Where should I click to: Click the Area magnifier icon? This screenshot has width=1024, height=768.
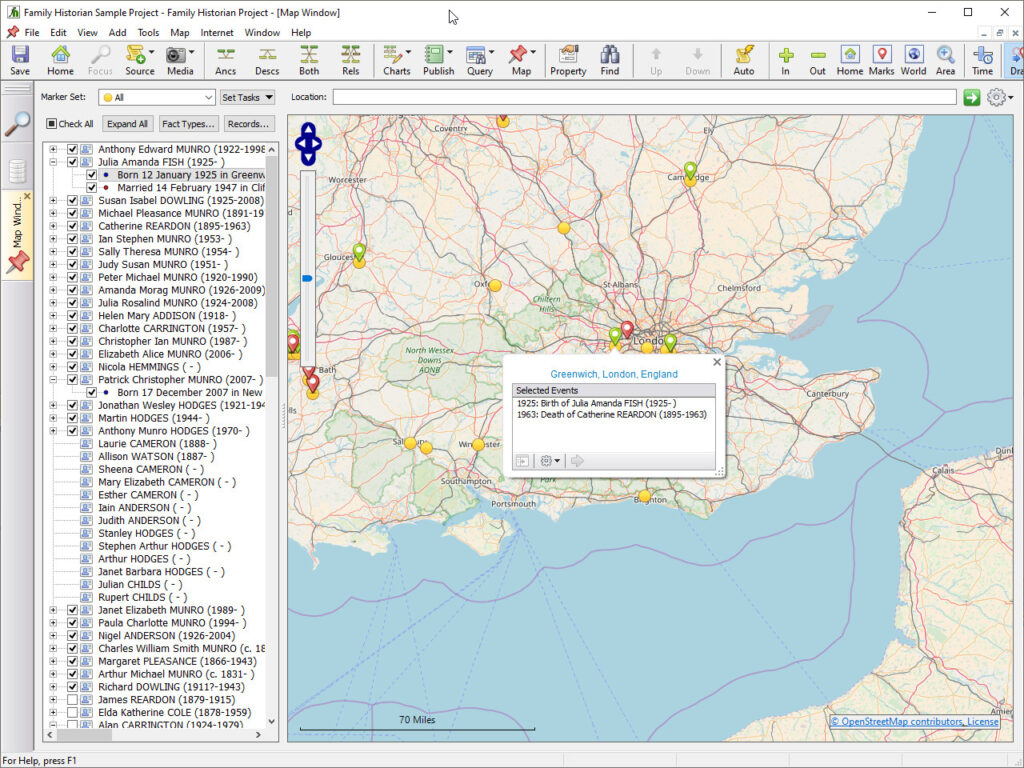point(945,60)
